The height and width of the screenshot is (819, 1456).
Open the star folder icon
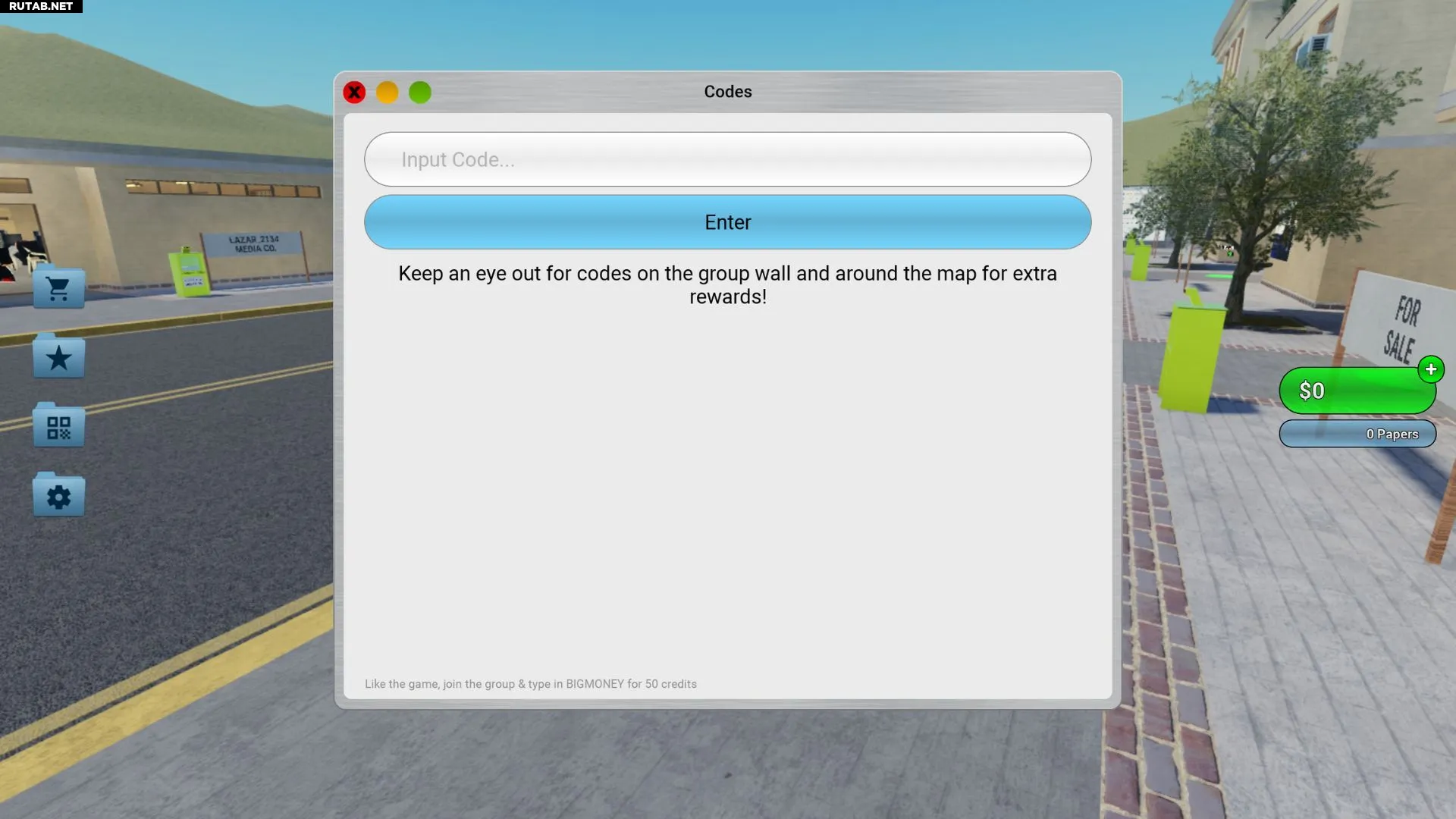click(x=58, y=358)
